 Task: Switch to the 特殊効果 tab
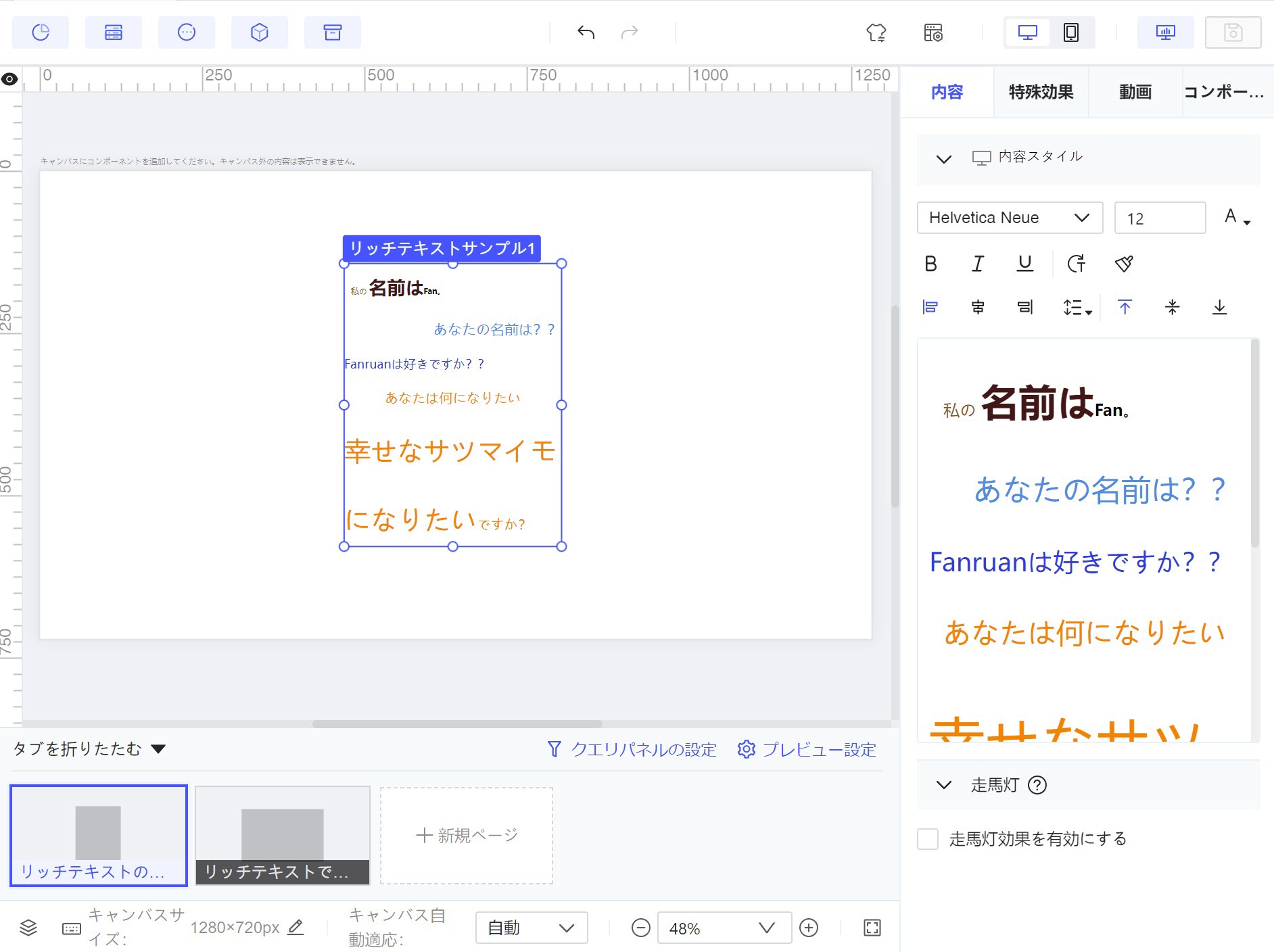[1040, 92]
